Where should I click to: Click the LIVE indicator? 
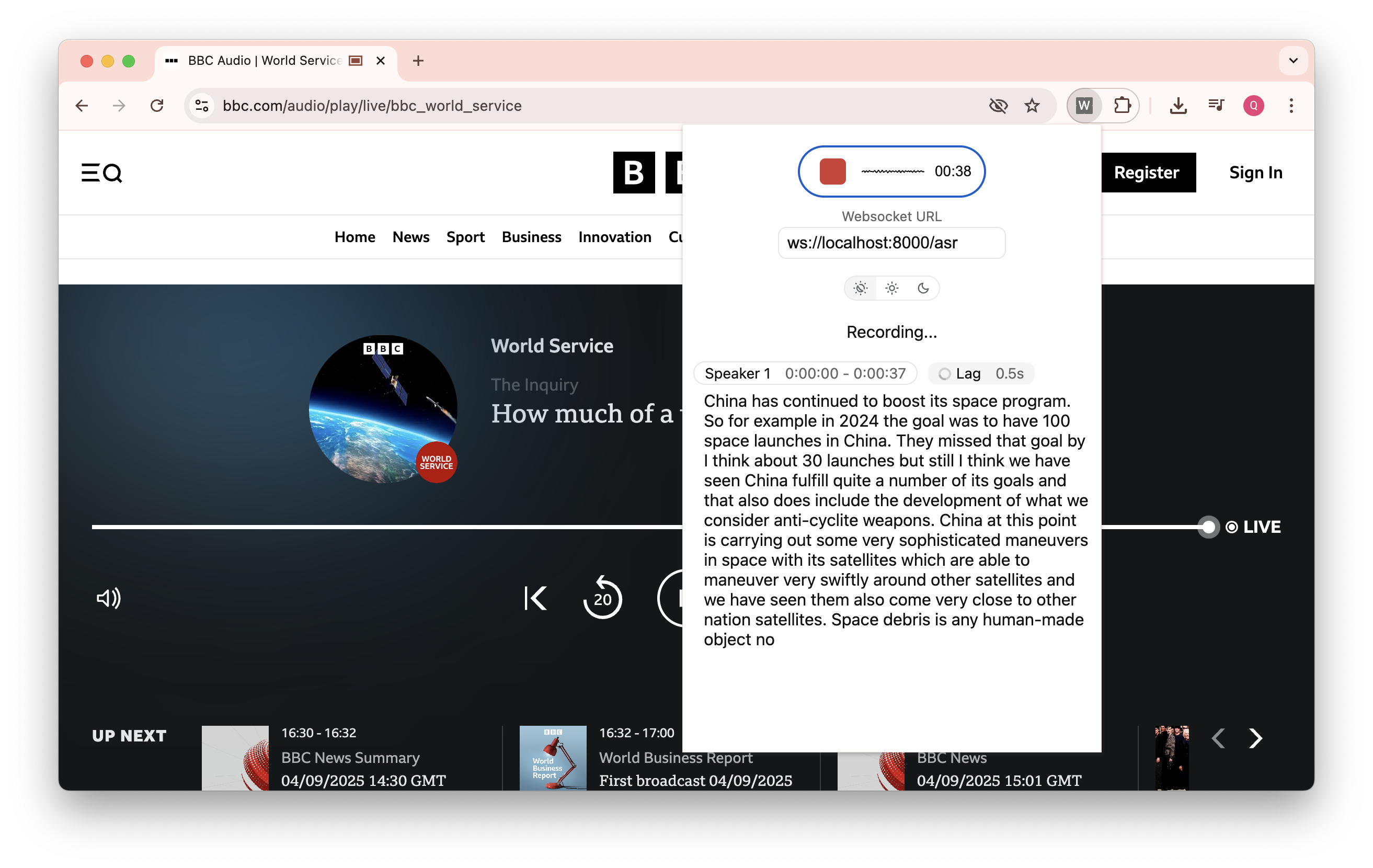click(1253, 527)
